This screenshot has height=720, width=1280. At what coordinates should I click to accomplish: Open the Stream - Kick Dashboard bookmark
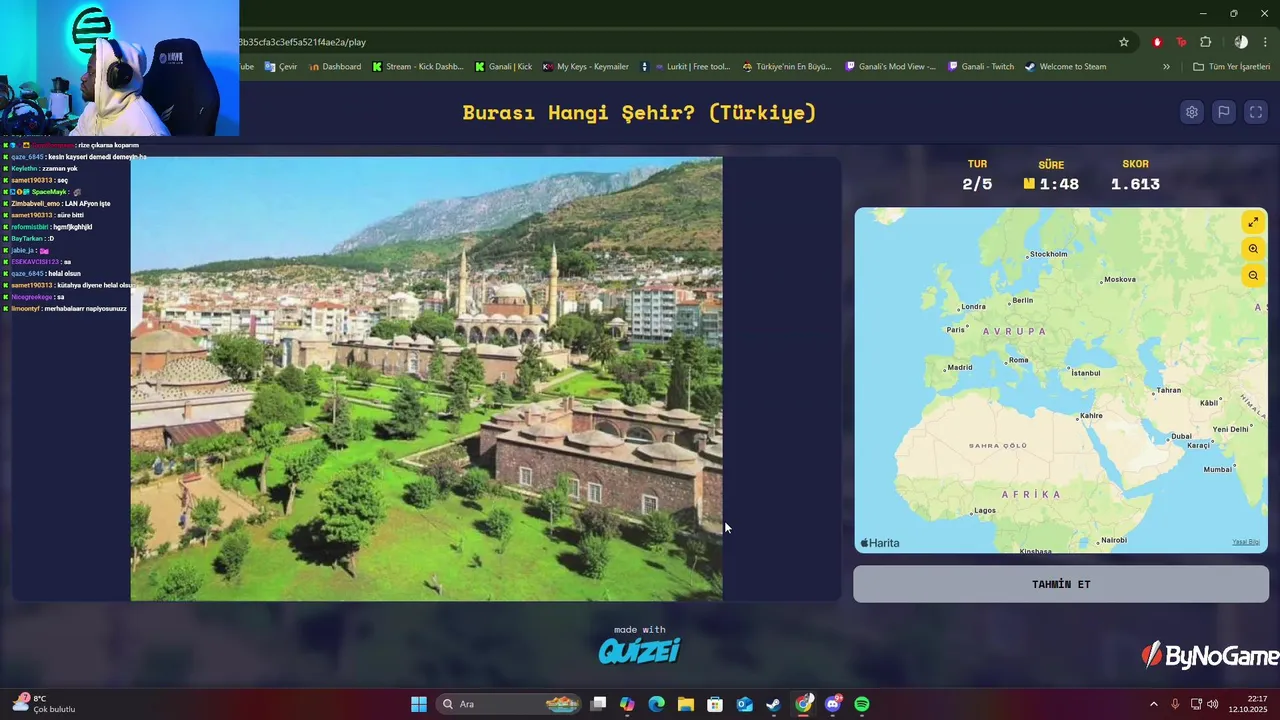tap(418, 67)
